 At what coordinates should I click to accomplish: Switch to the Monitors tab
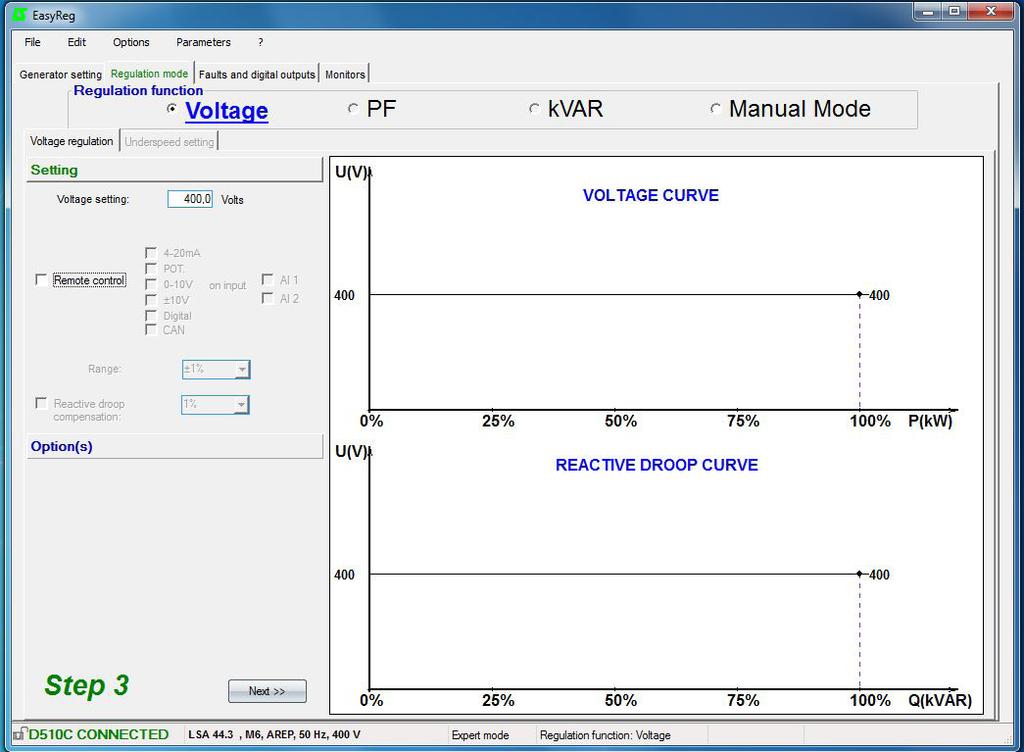tap(345, 74)
